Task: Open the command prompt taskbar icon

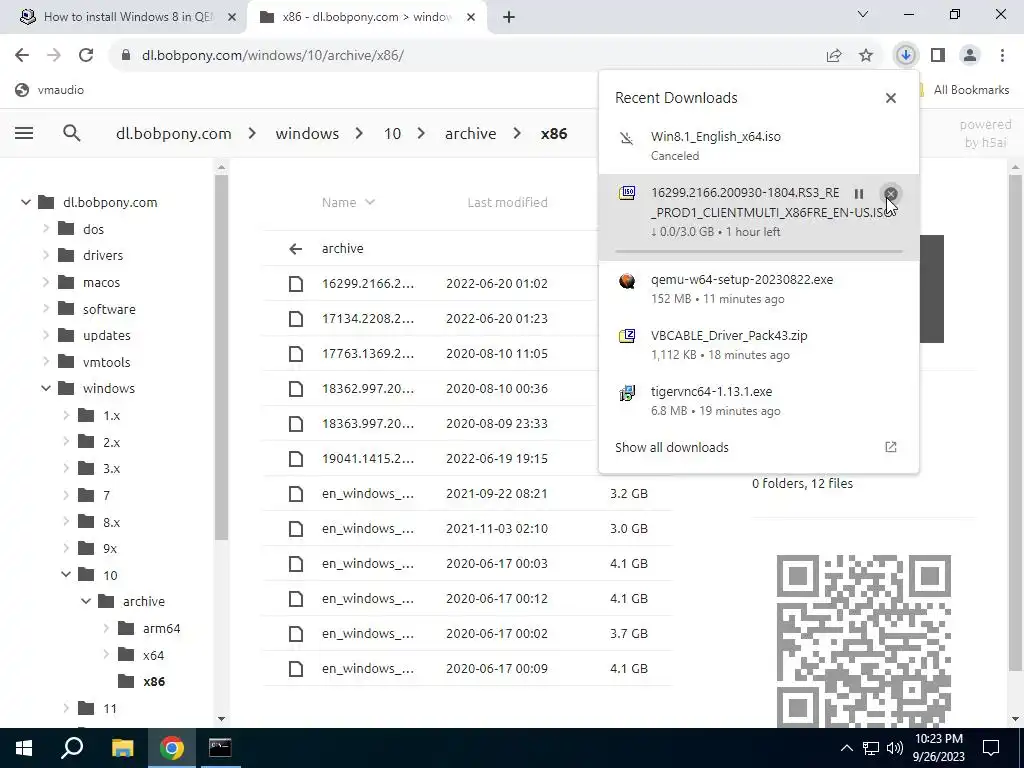Action: point(220,748)
